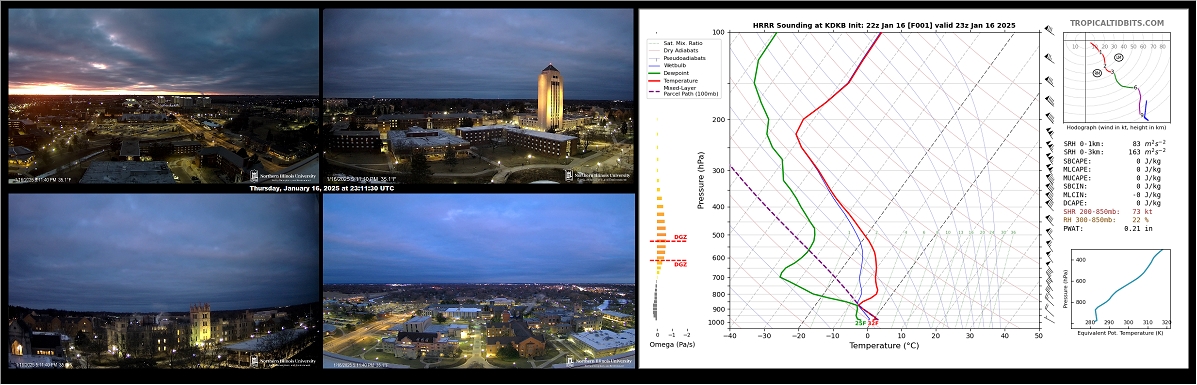
Task: Click the Northern Illinois University logo on sunset webcam
Action: pos(282,175)
